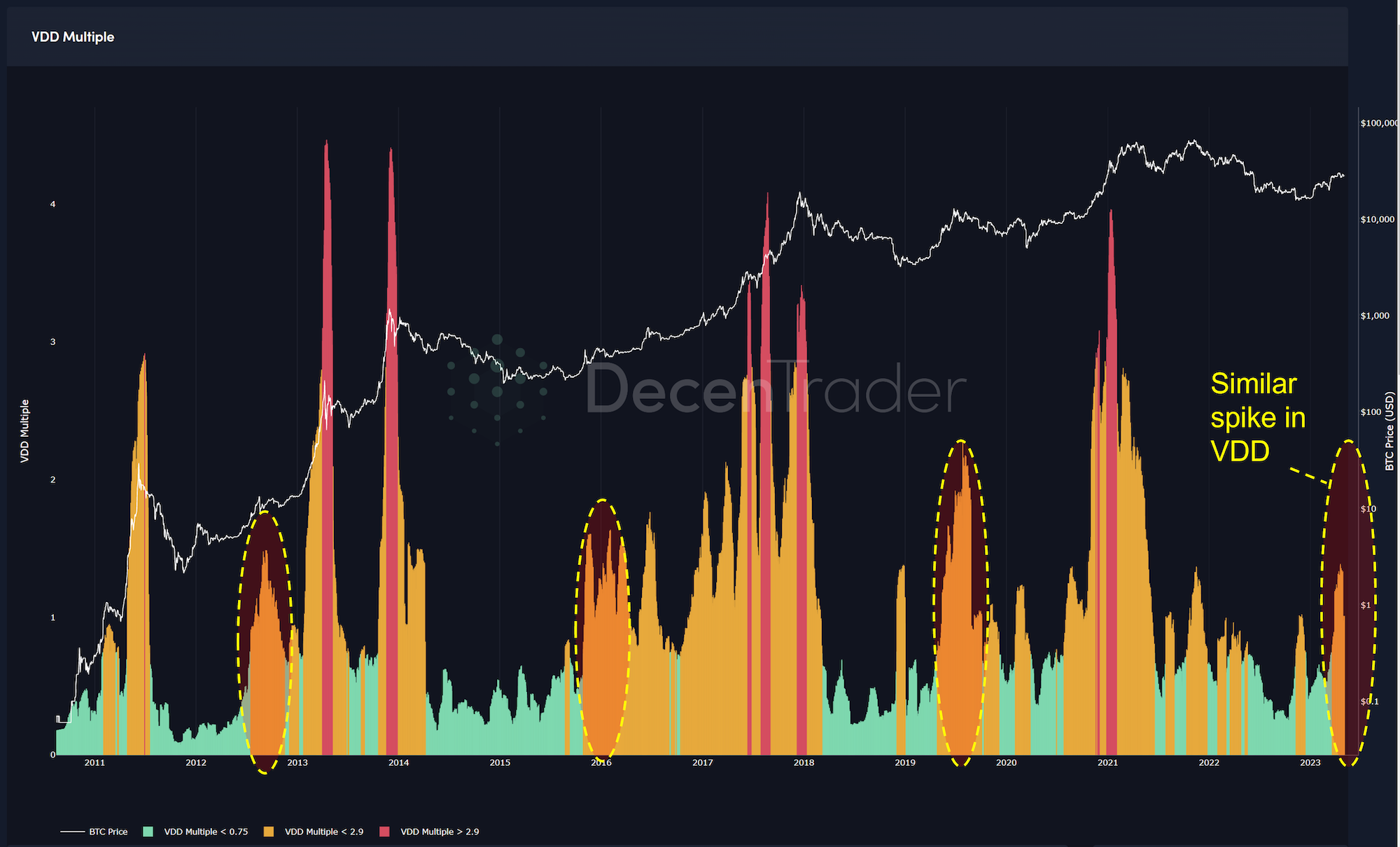
Task: Toggle VDD Multiple < 0.75 legend entry
Action: (x=206, y=832)
